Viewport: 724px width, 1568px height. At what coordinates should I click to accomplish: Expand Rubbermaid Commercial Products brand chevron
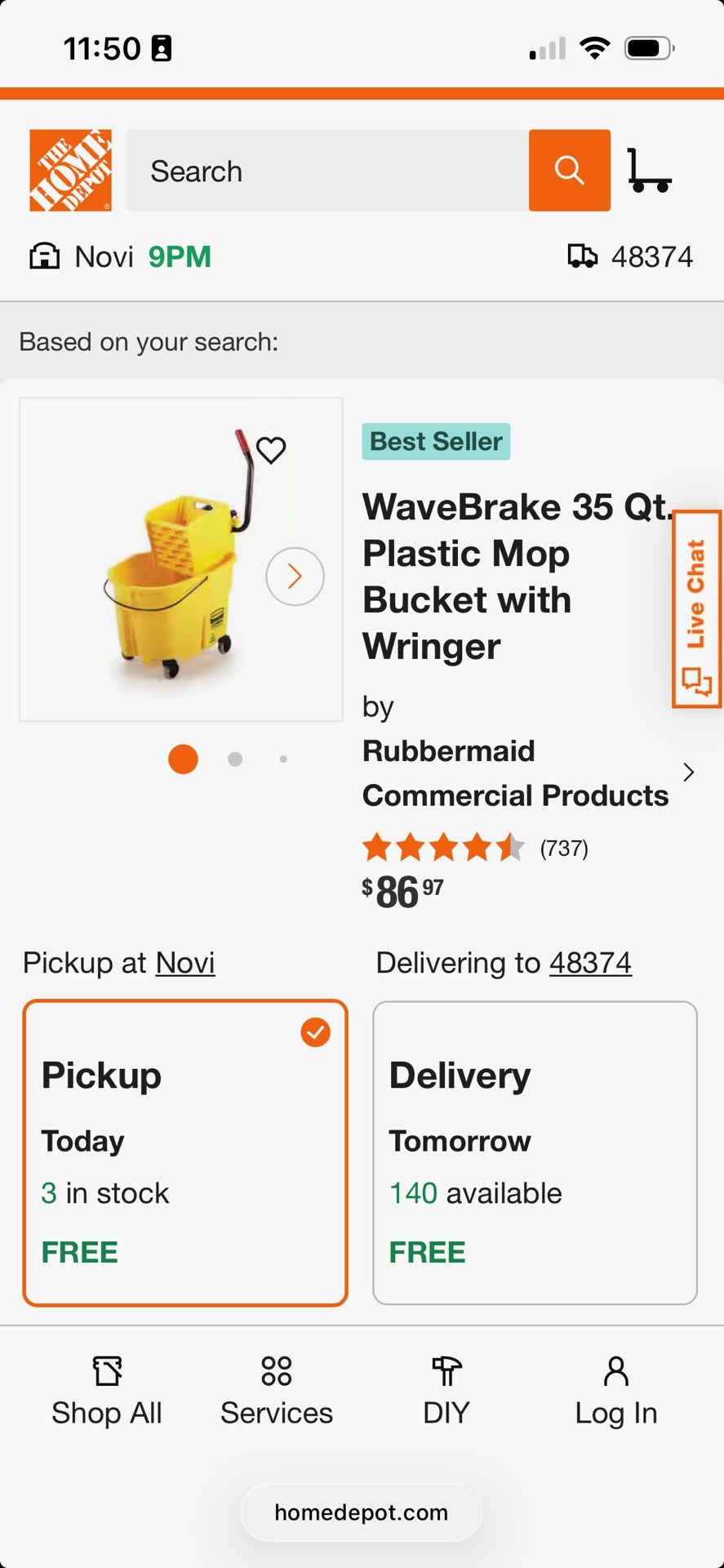688,773
